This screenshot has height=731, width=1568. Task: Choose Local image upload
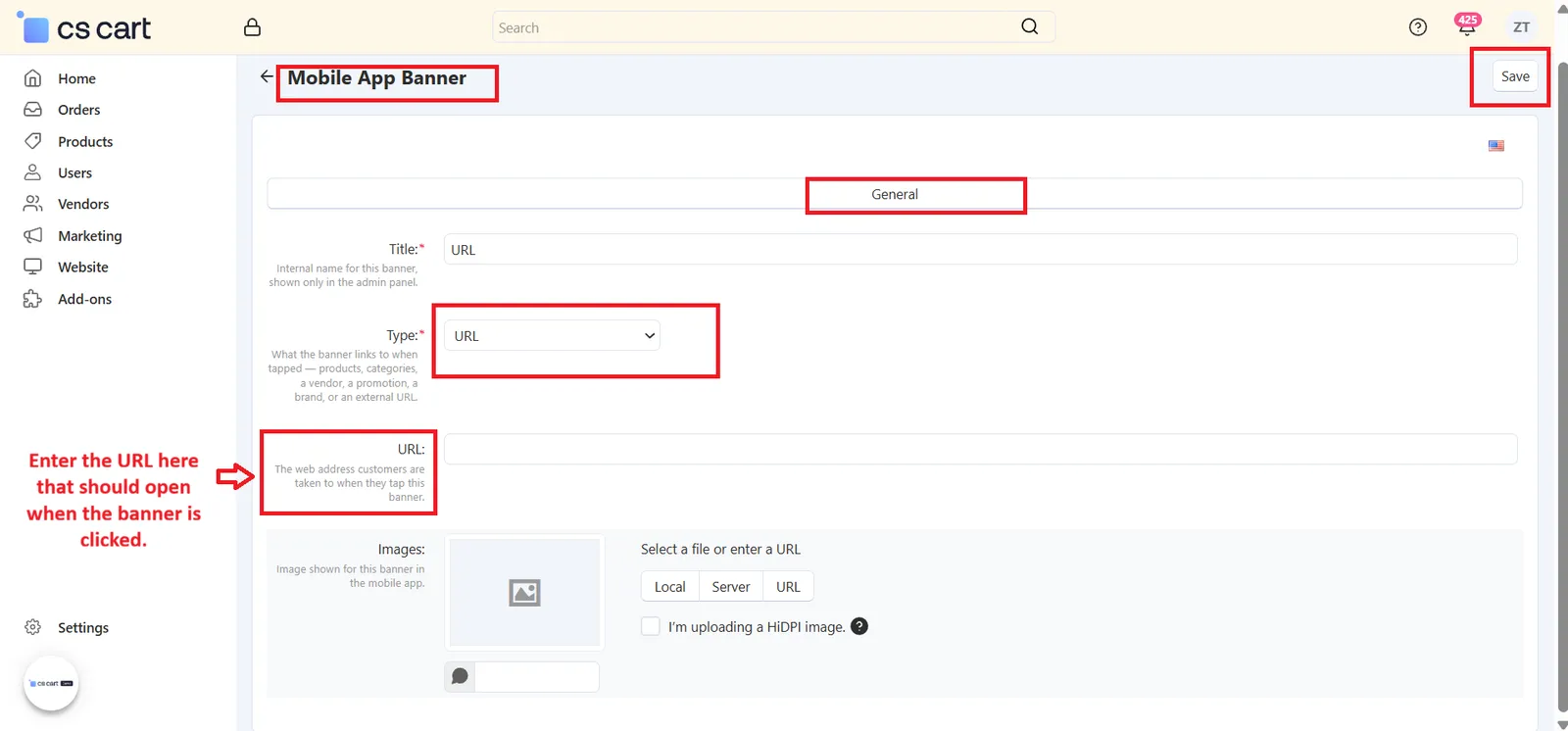tap(669, 587)
